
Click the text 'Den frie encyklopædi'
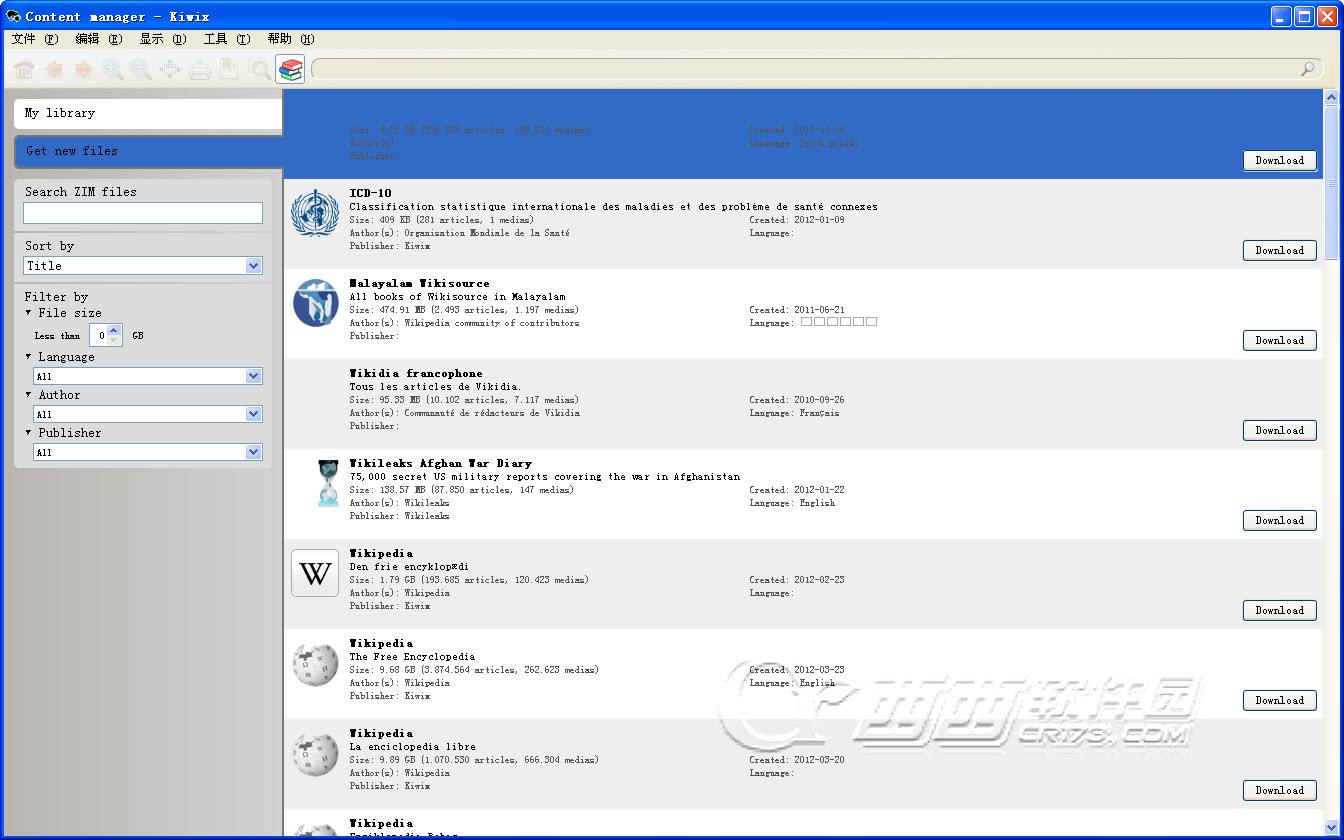click(409, 567)
